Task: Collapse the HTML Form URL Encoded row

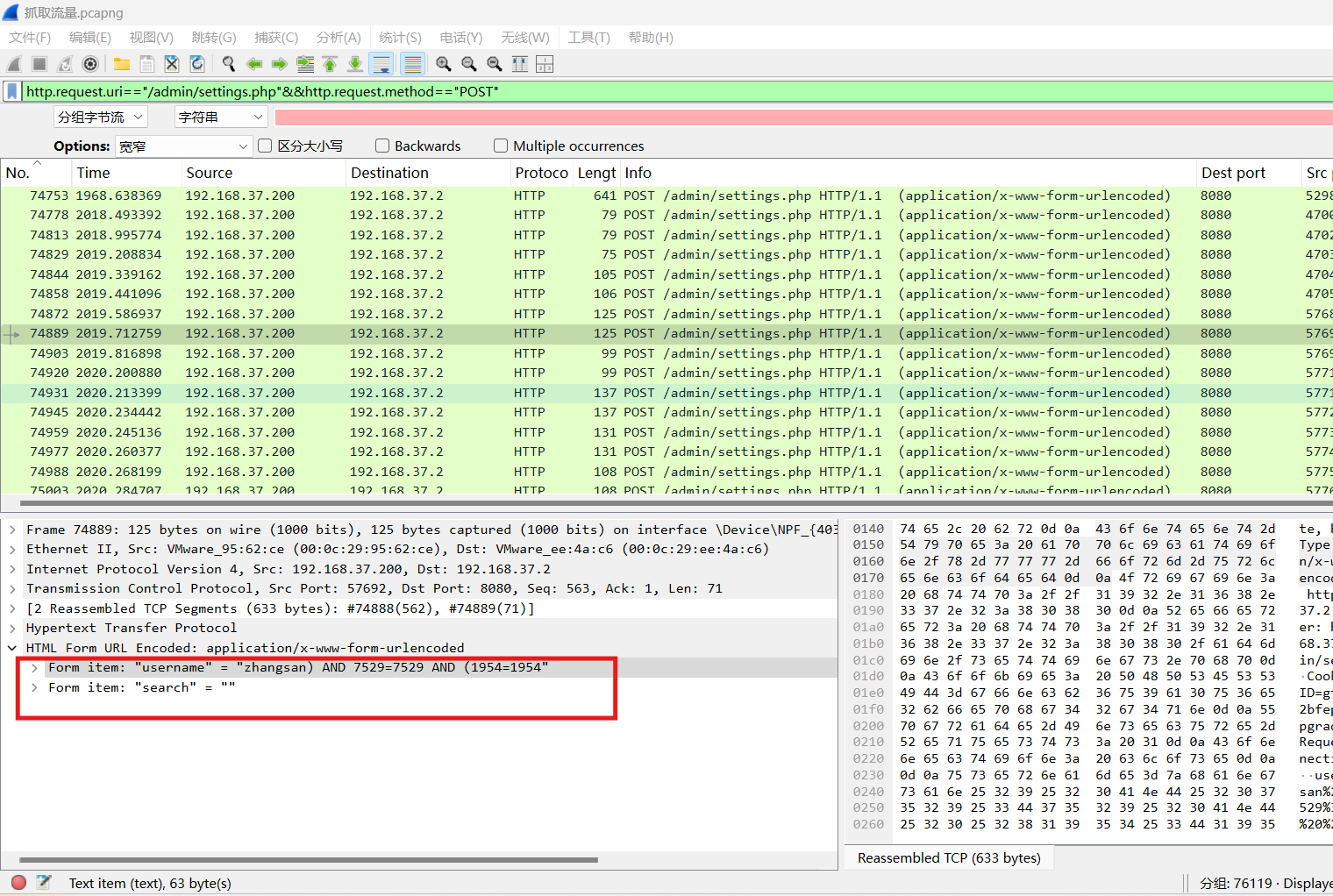Action: coord(12,648)
